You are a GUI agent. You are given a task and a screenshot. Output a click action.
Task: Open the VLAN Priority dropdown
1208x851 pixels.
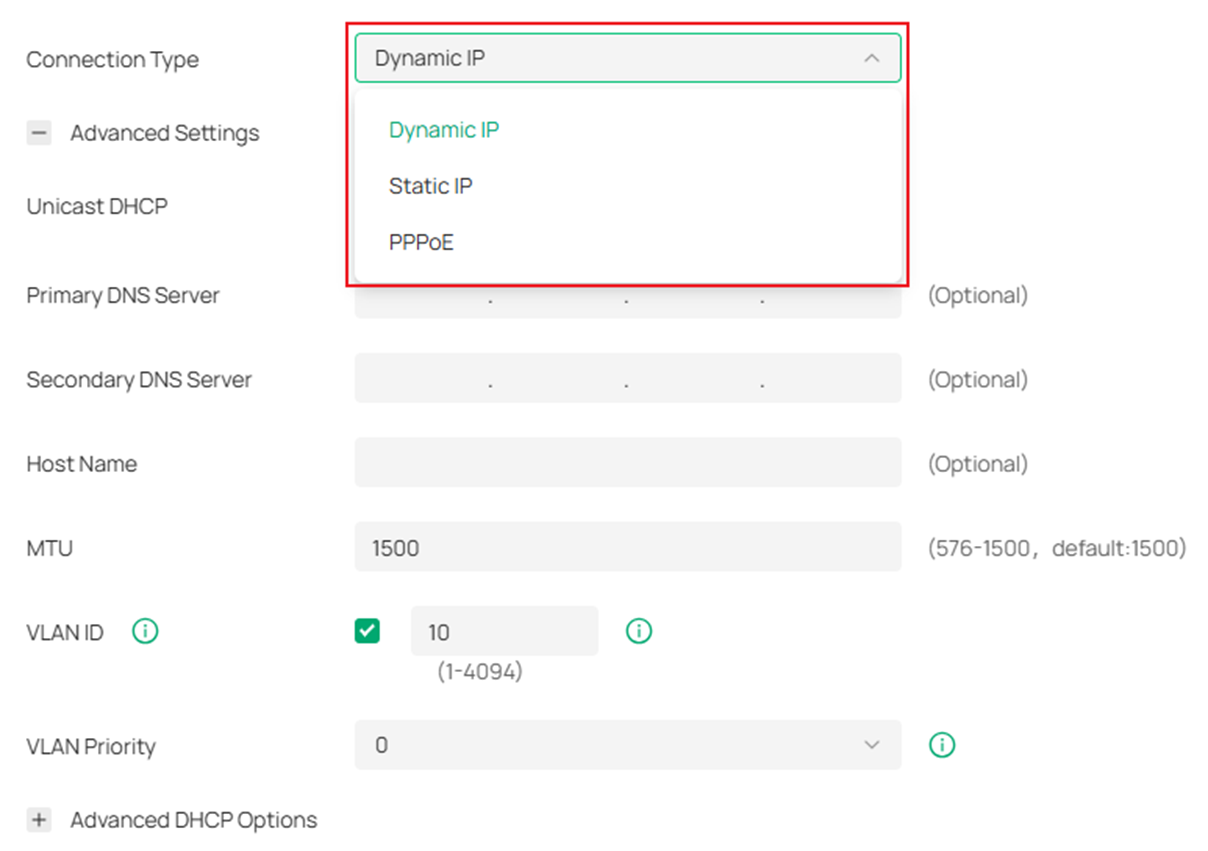pos(627,745)
